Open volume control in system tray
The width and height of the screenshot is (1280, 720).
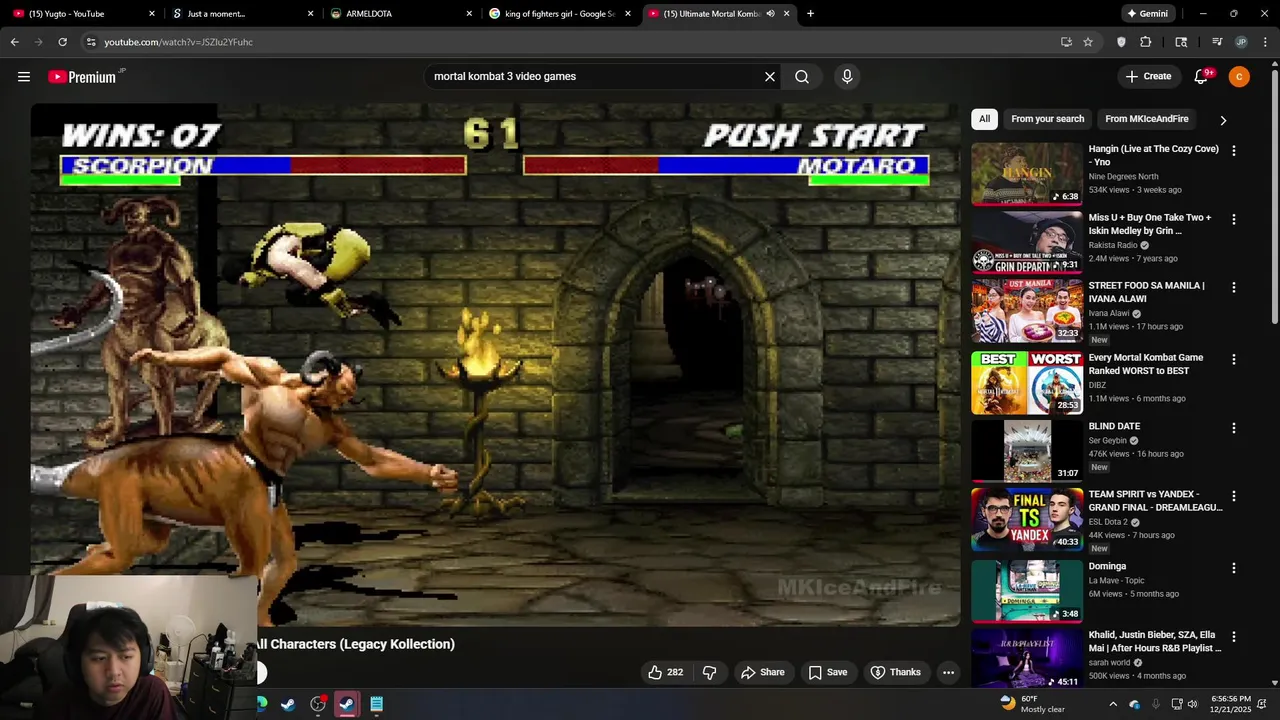tap(1193, 704)
